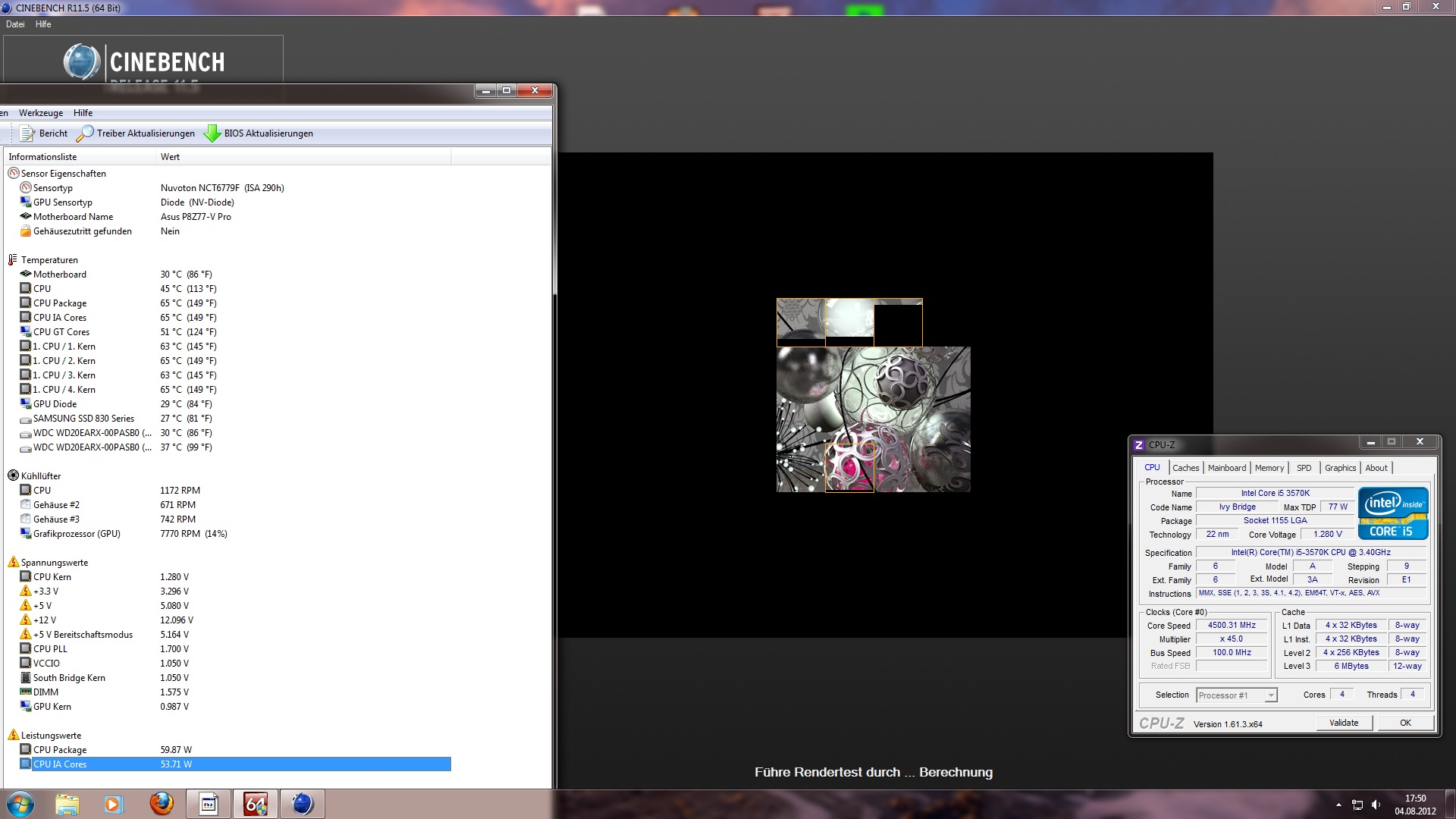The width and height of the screenshot is (1456, 819).
Task: Click the Cinebench taskbar icon
Action: point(302,804)
